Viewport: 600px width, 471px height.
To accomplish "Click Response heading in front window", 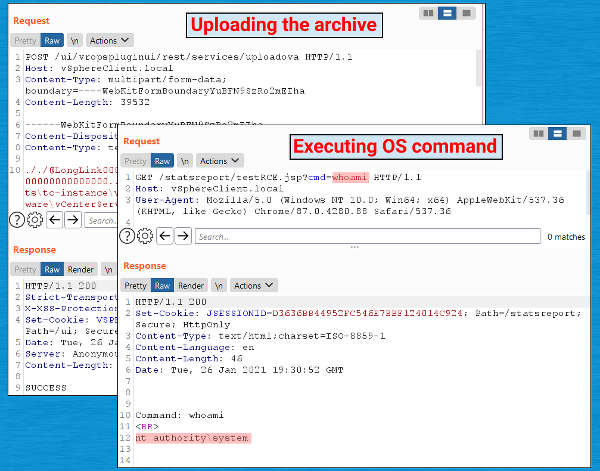I will coord(145,266).
